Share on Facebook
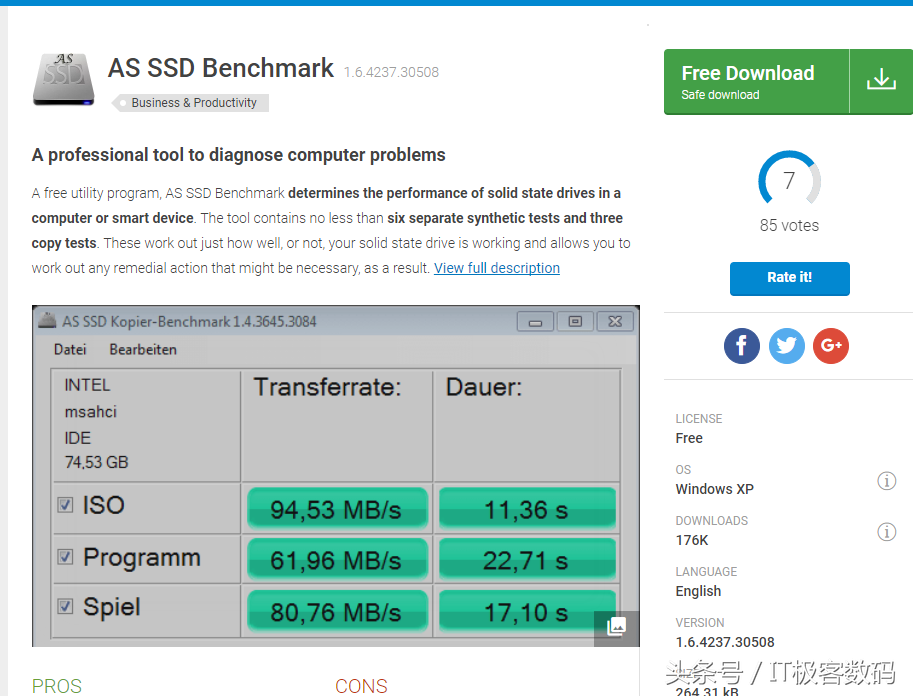The height and width of the screenshot is (696, 913). pos(741,346)
